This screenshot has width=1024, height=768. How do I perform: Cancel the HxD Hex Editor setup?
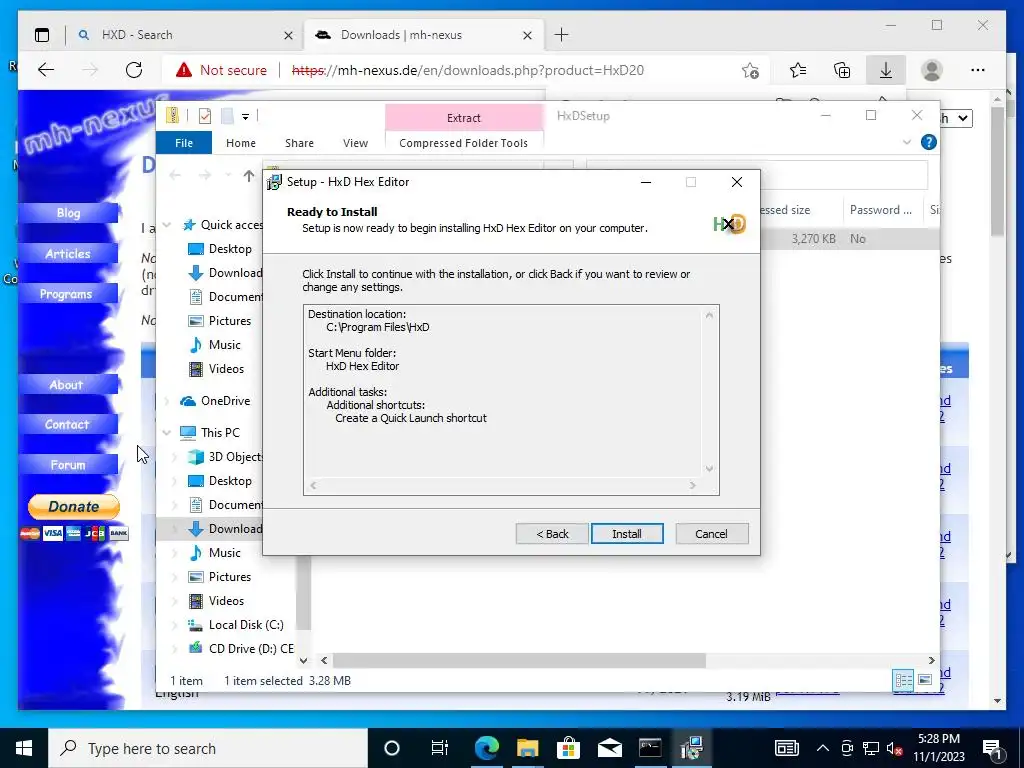pyautogui.click(x=711, y=534)
